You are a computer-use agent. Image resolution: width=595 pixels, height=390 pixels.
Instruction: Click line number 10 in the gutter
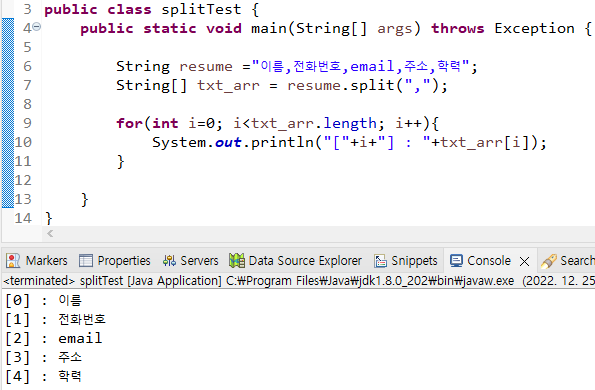pyautogui.click(x=23, y=142)
